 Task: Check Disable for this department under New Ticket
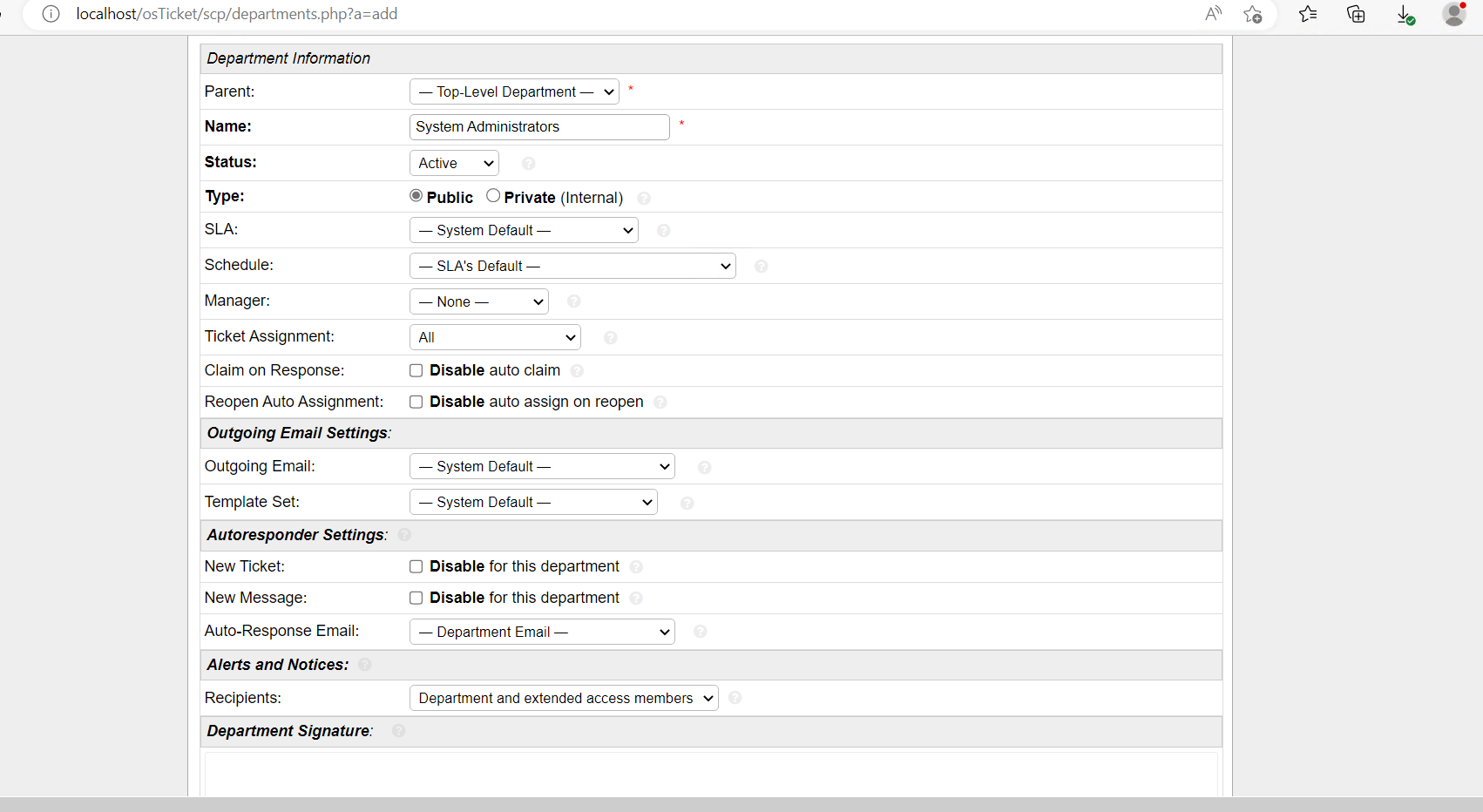pyautogui.click(x=416, y=566)
